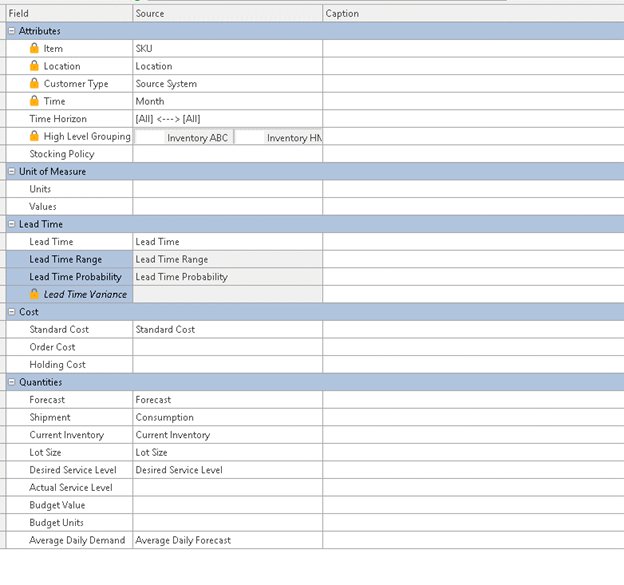The image size is (624, 585).
Task: Select the Lead Time field under Lead Time group
Action: 69,242
